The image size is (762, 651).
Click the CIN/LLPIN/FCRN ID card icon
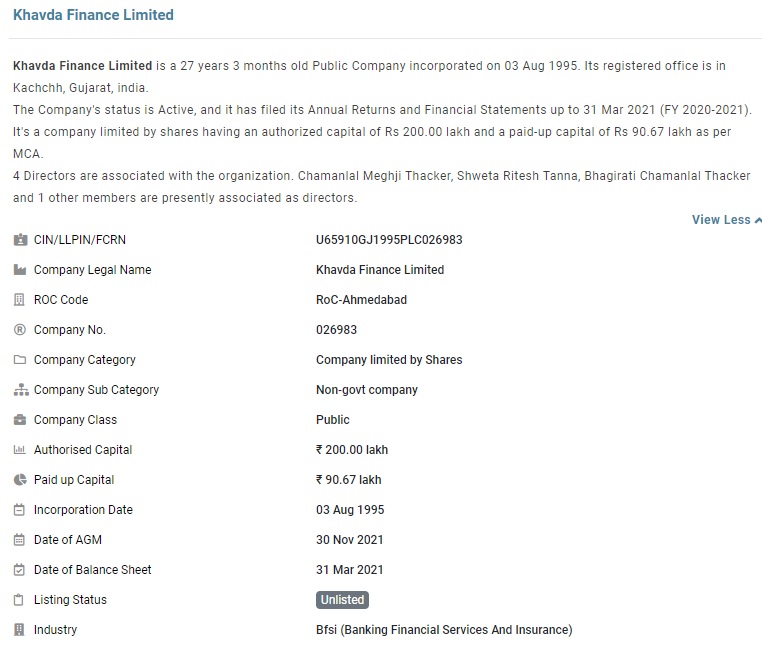click(x=20, y=240)
